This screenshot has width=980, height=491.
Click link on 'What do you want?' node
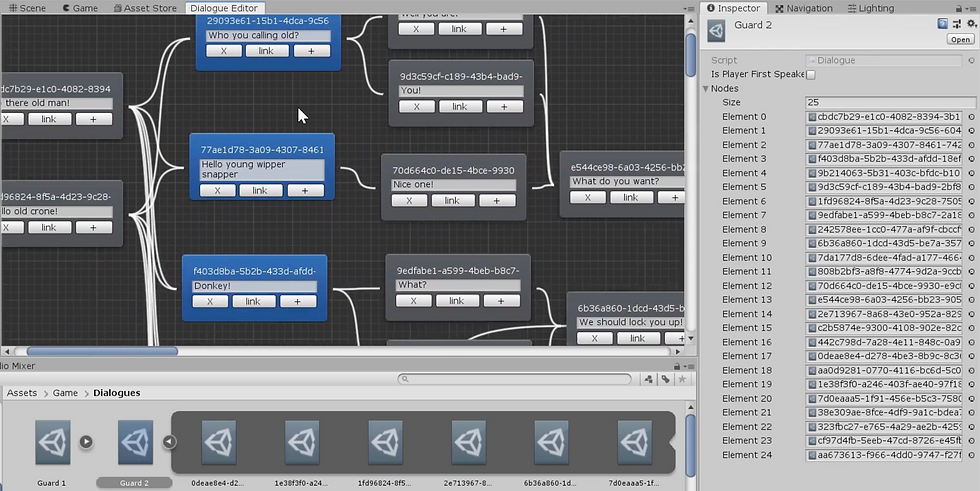(631, 197)
